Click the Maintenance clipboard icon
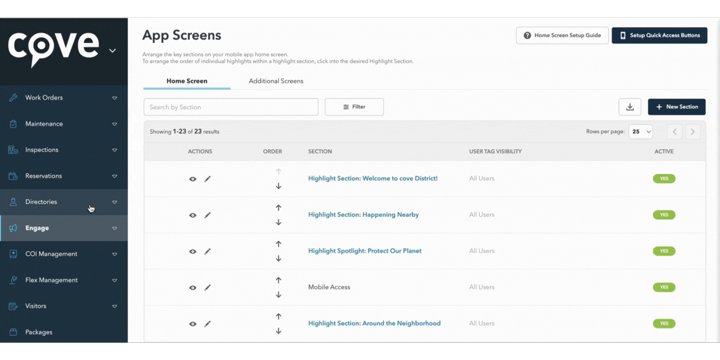 click(13, 124)
